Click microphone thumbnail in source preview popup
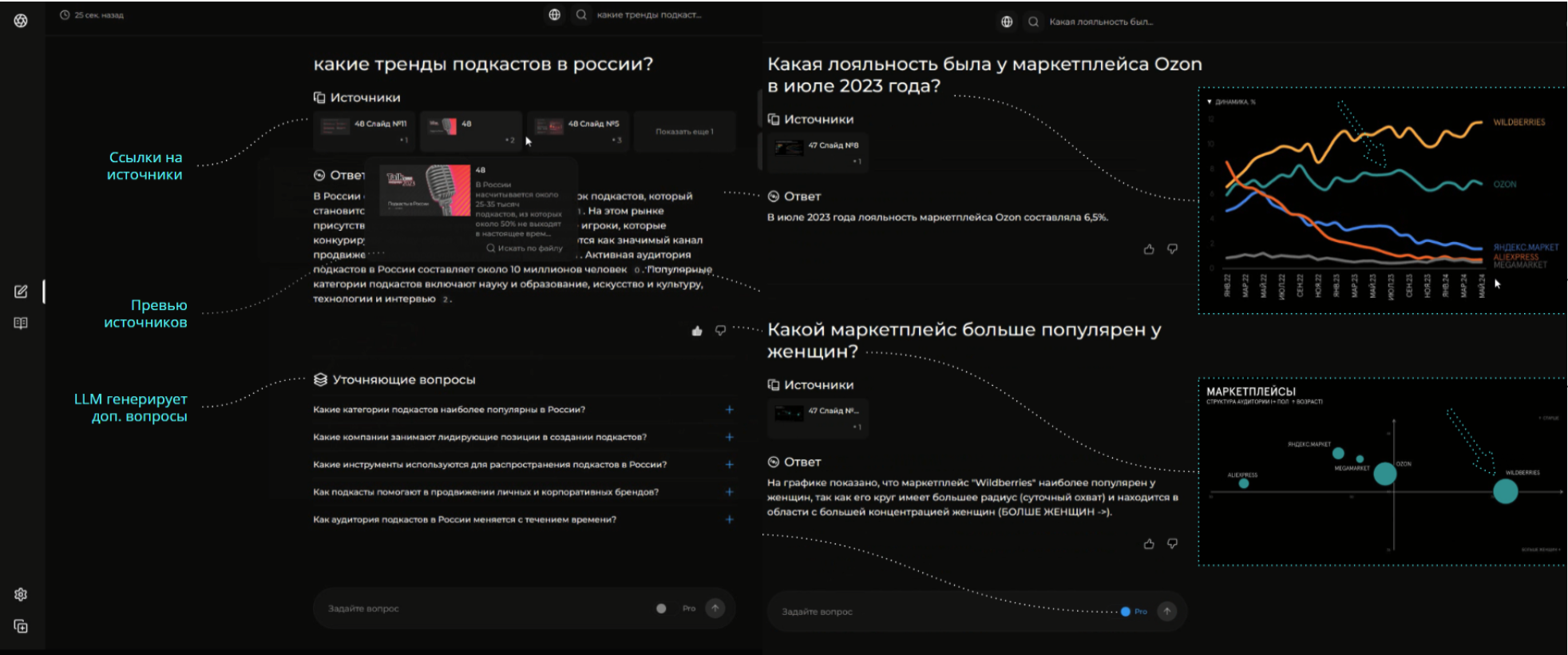This screenshot has height=655, width=1568. [425, 190]
